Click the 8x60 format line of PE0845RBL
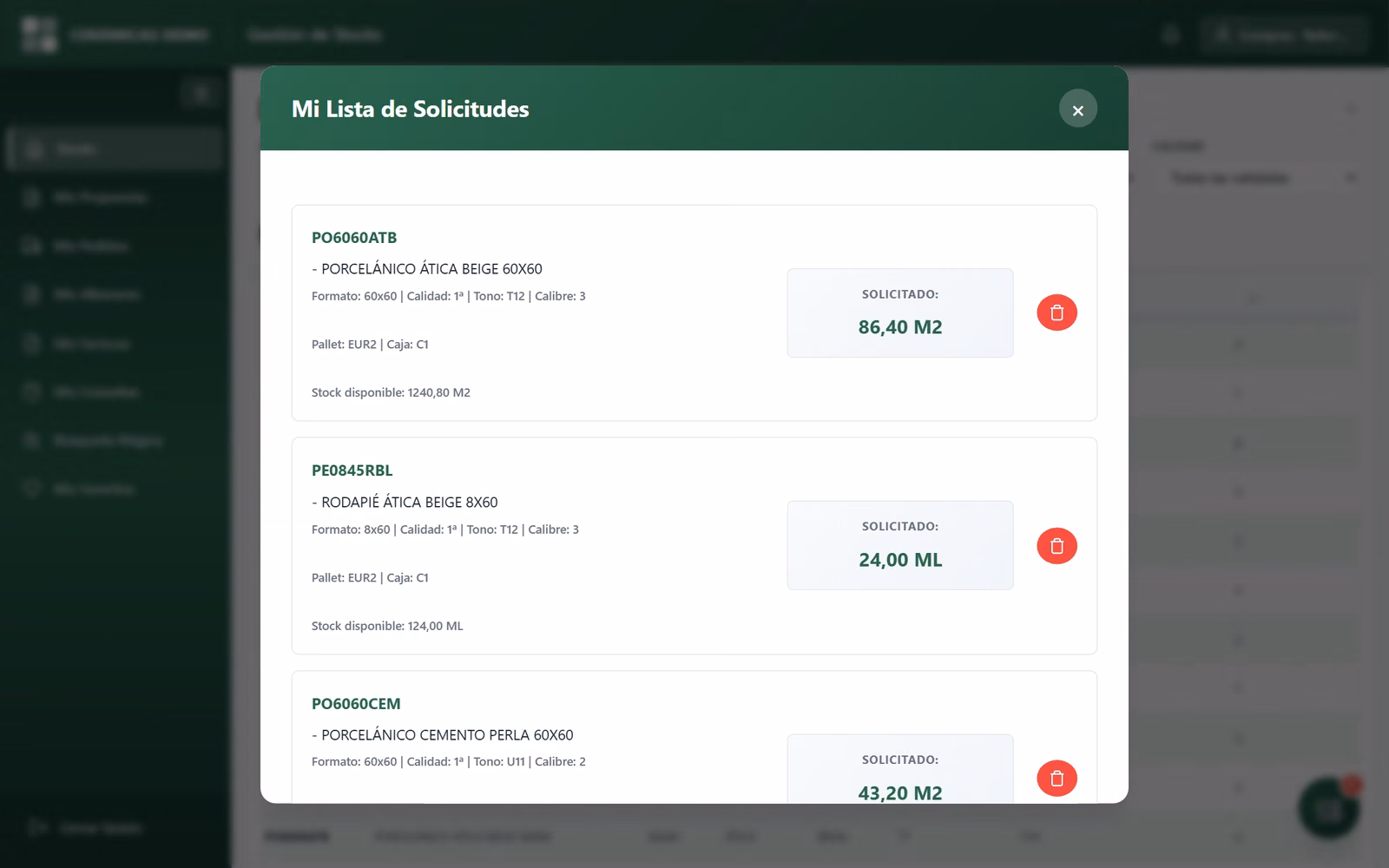This screenshot has width=1389, height=868. click(x=445, y=529)
